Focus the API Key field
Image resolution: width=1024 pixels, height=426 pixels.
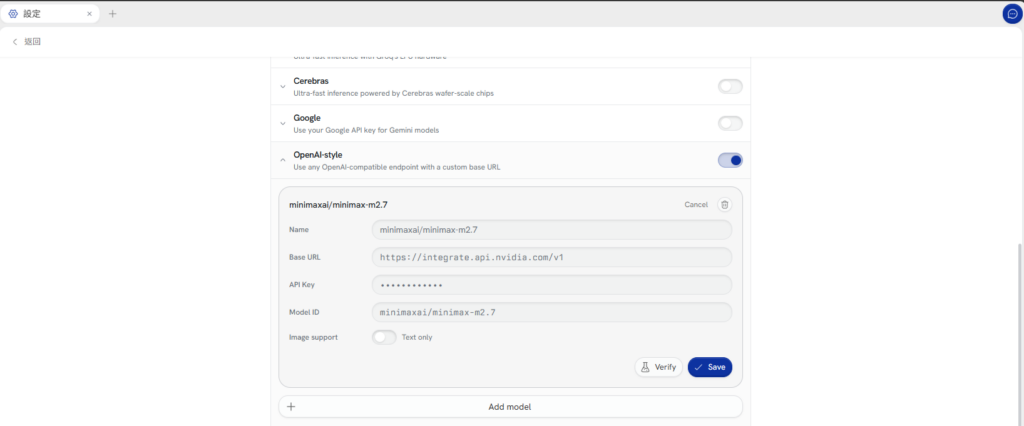click(x=552, y=285)
